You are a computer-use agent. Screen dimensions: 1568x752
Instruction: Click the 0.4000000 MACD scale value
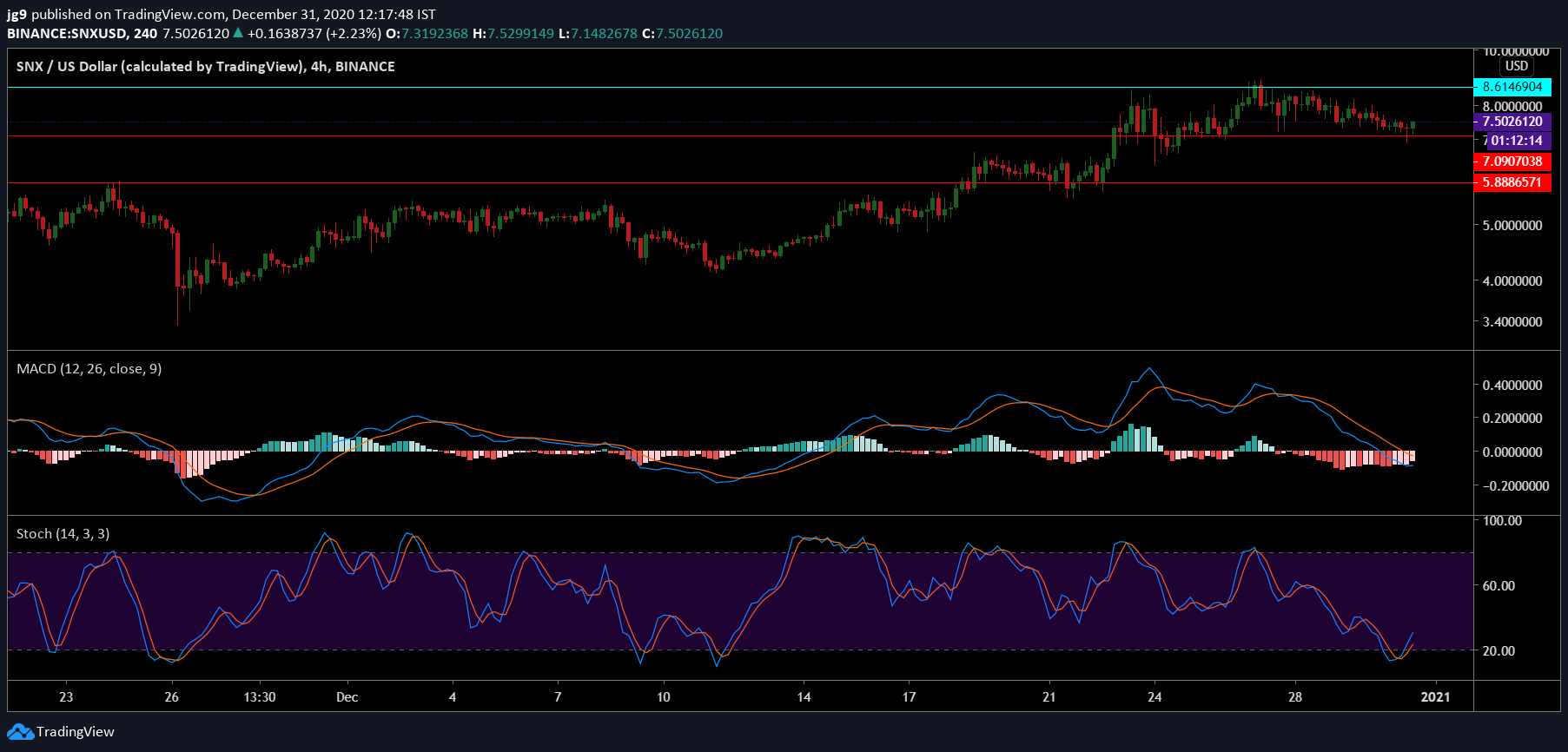point(1512,386)
